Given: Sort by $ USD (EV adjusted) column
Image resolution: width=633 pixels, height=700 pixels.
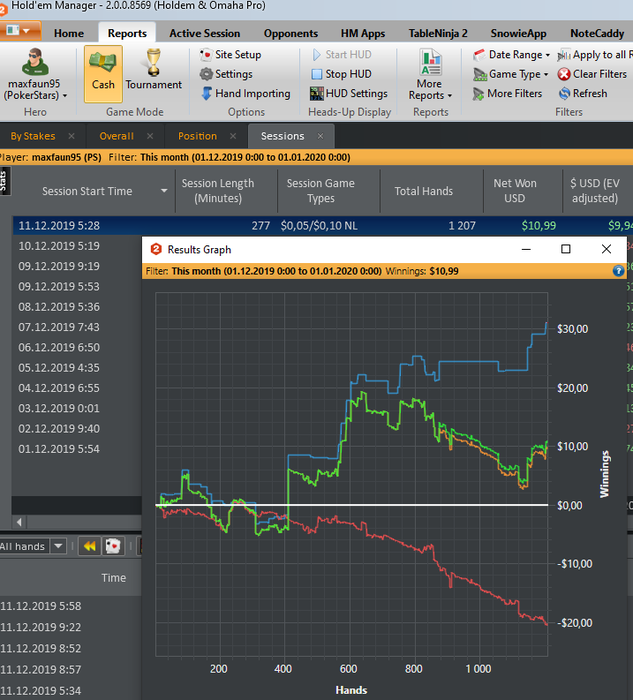Looking at the screenshot, I should pos(595,191).
